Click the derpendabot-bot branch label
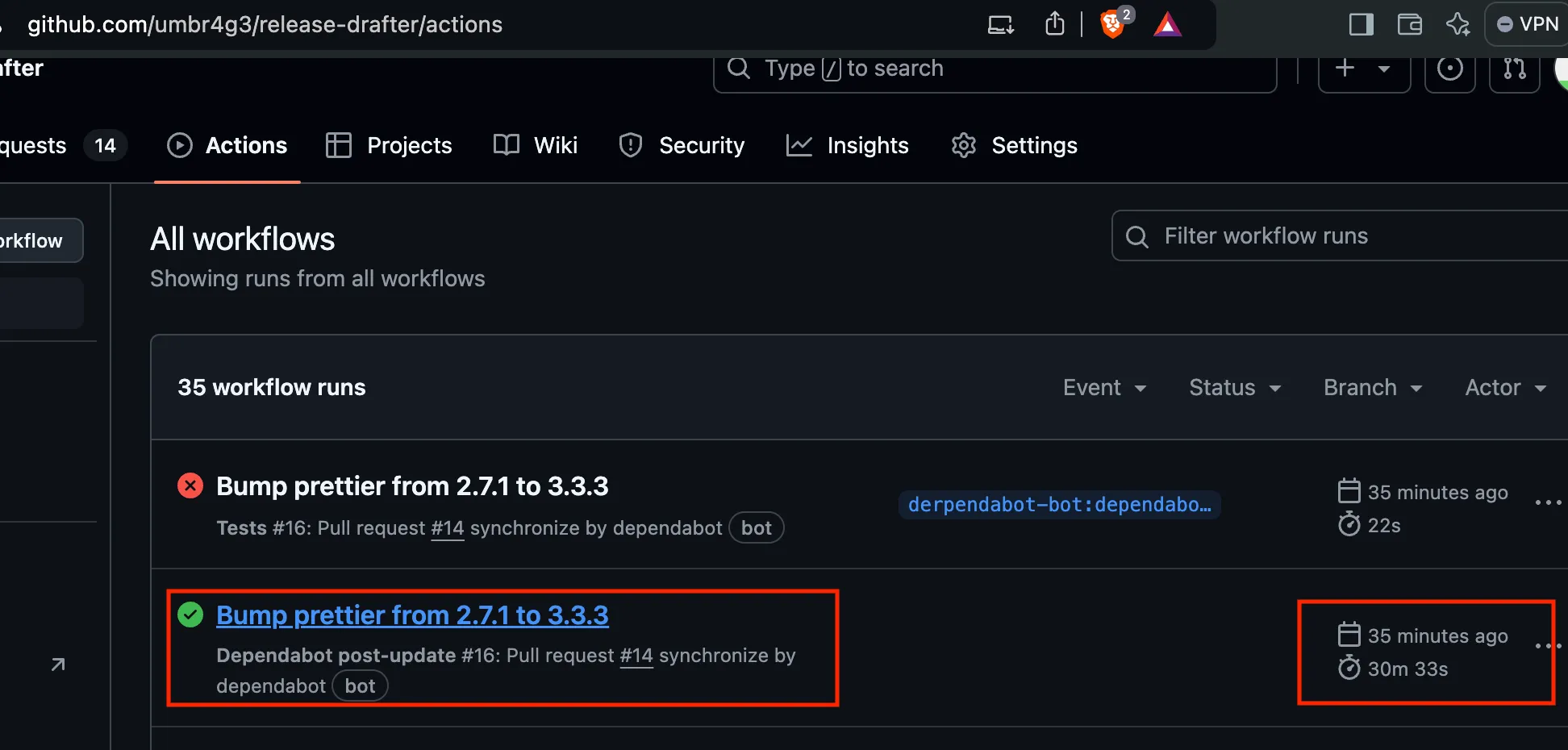This screenshot has width=1568, height=750. [1059, 505]
